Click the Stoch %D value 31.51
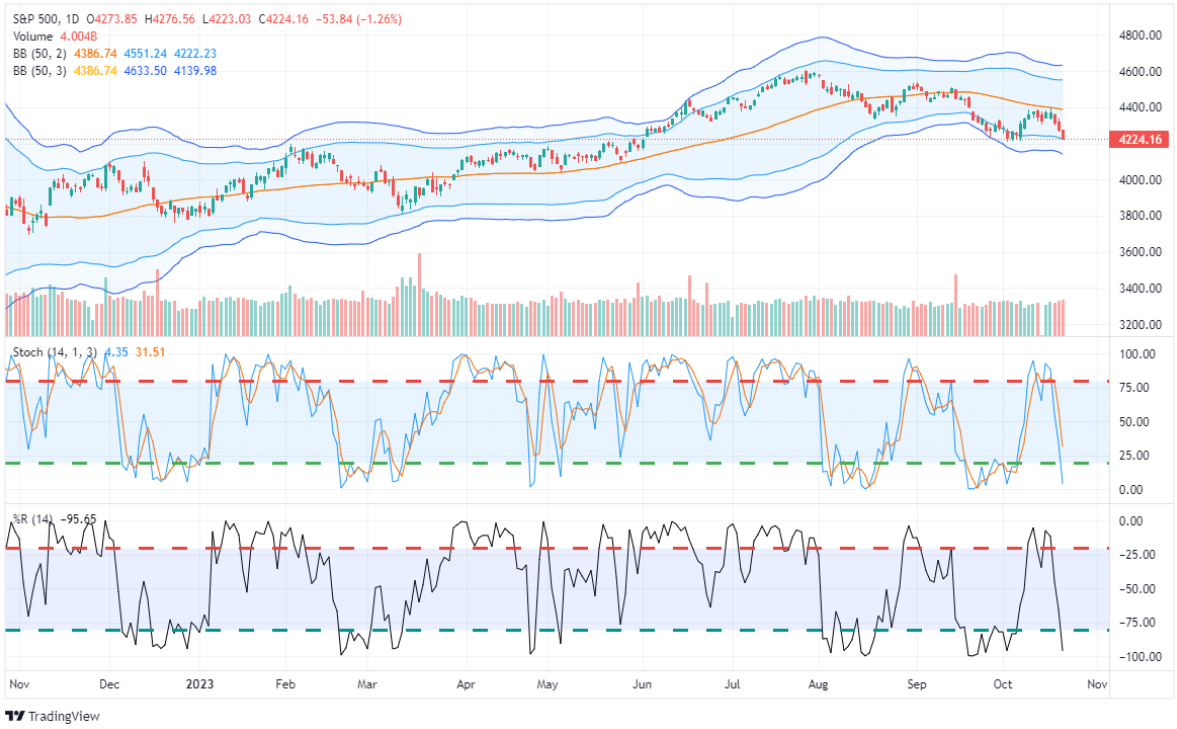Image resolution: width=1177 pixels, height=729 pixels. point(150,352)
